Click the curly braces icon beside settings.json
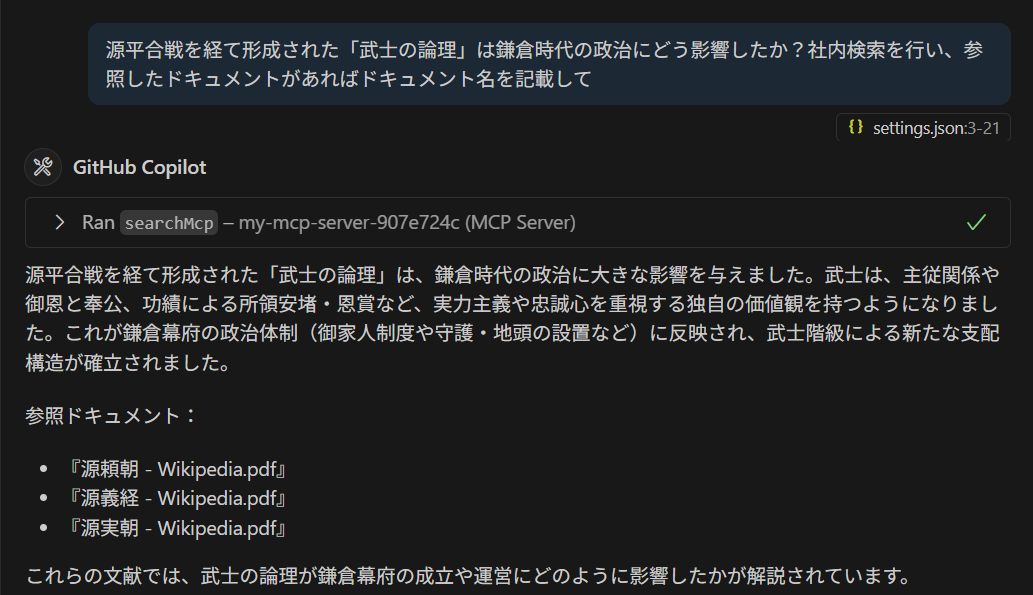Screen dimensions: 1033x595 855,127
